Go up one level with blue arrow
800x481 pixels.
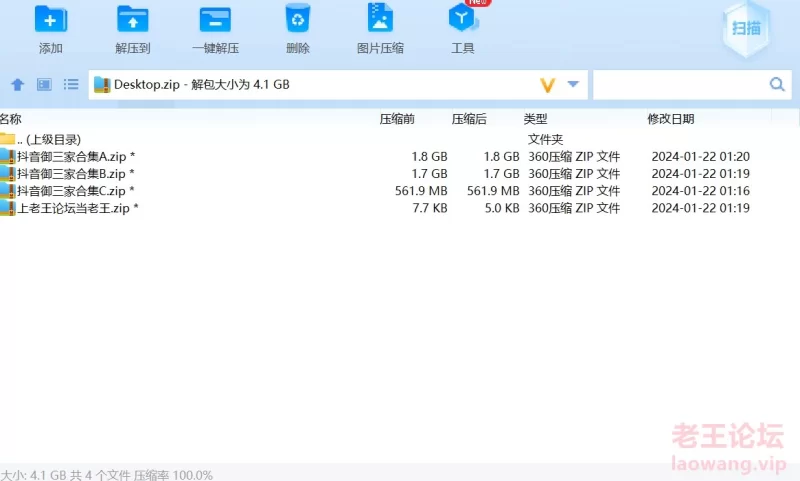pyautogui.click(x=18, y=85)
